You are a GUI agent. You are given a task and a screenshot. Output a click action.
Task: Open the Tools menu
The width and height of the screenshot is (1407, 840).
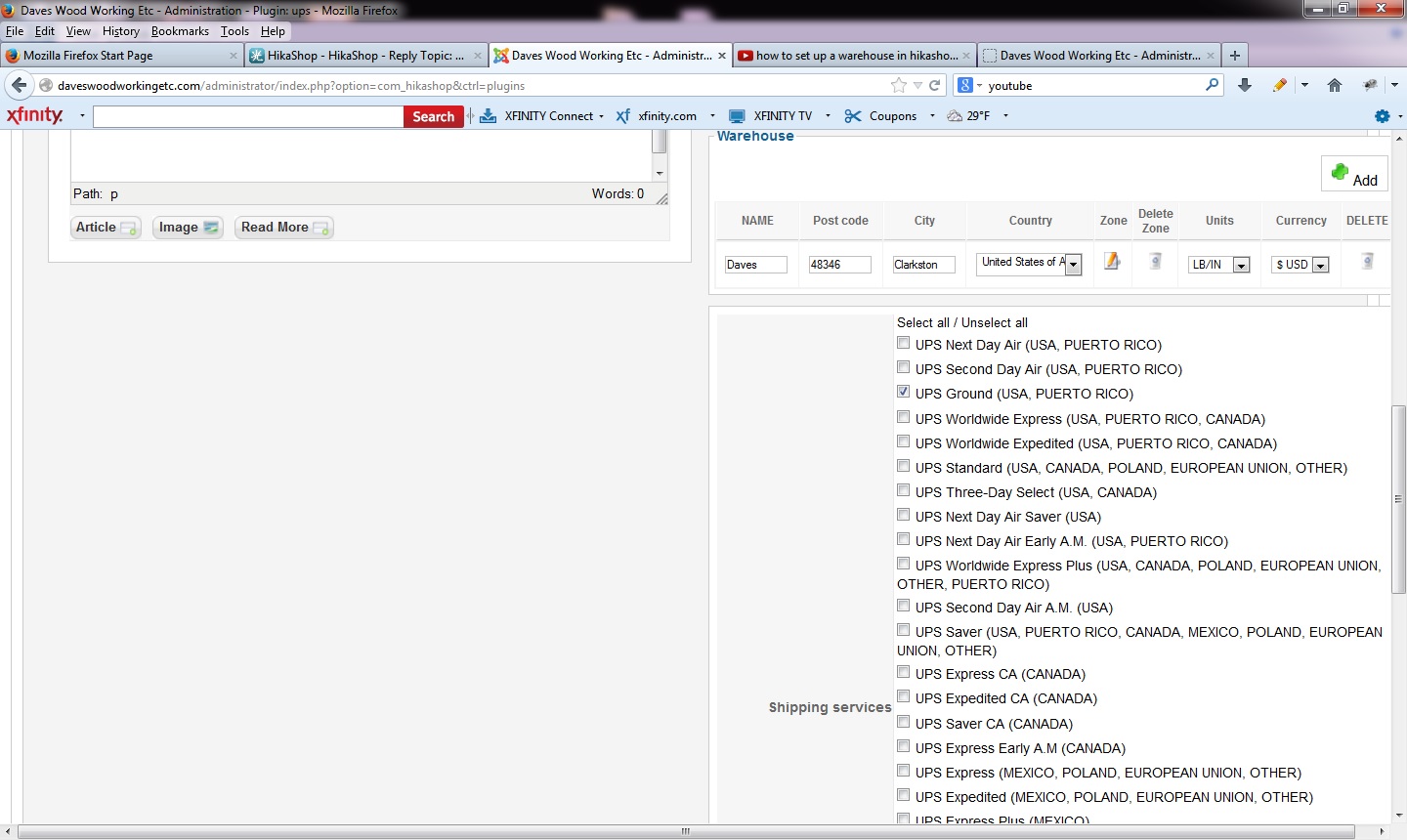point(234,31)
